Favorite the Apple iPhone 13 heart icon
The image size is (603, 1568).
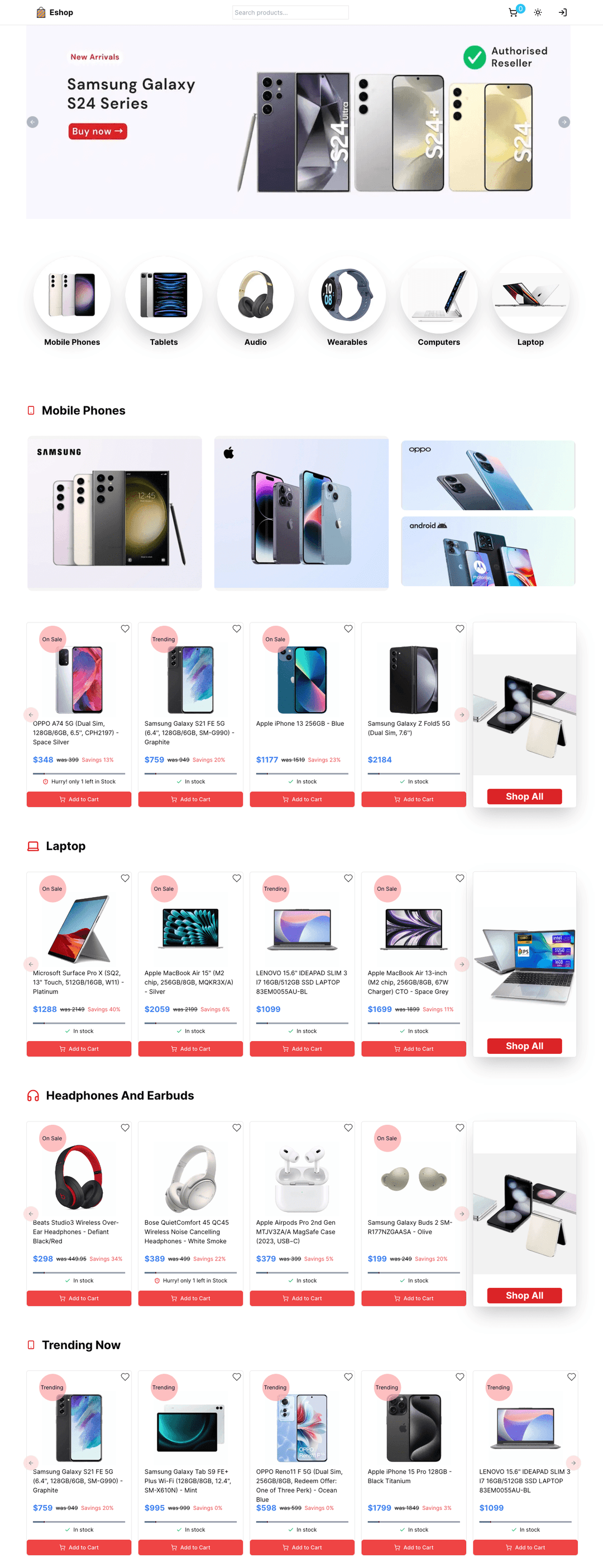click(348, 629)
